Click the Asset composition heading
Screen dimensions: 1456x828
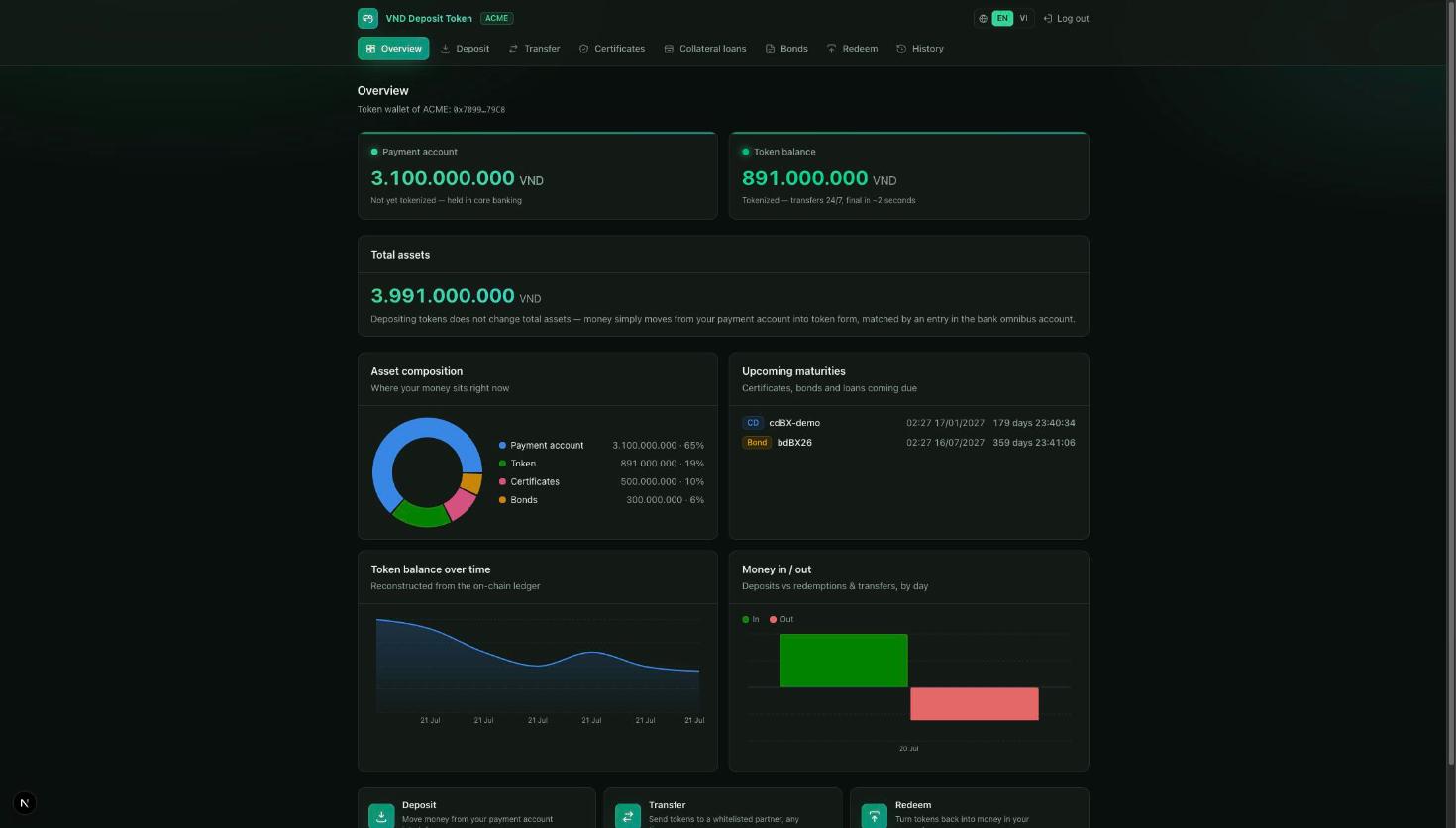(416, 371)
